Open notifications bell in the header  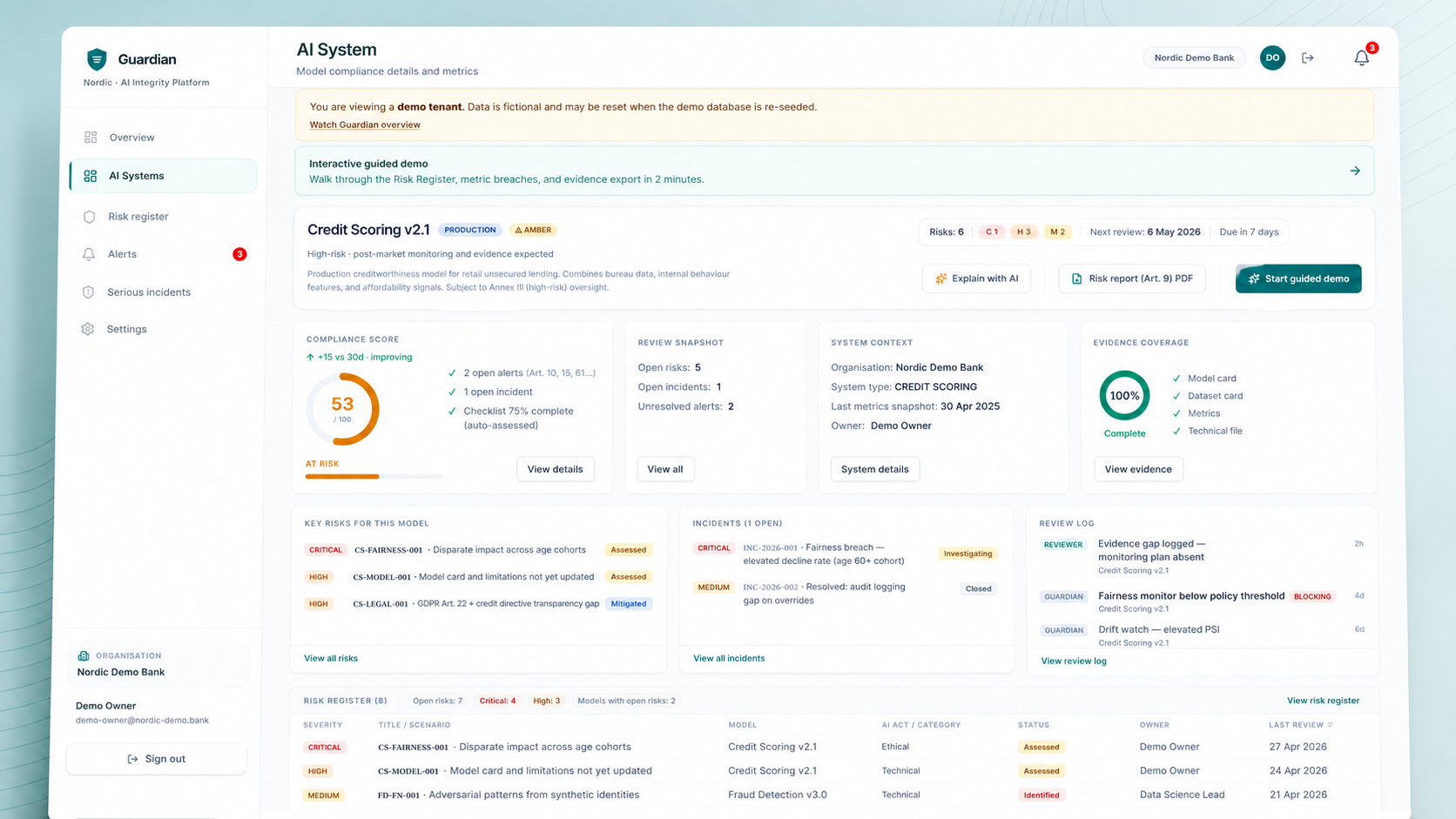pos(1362,57)
